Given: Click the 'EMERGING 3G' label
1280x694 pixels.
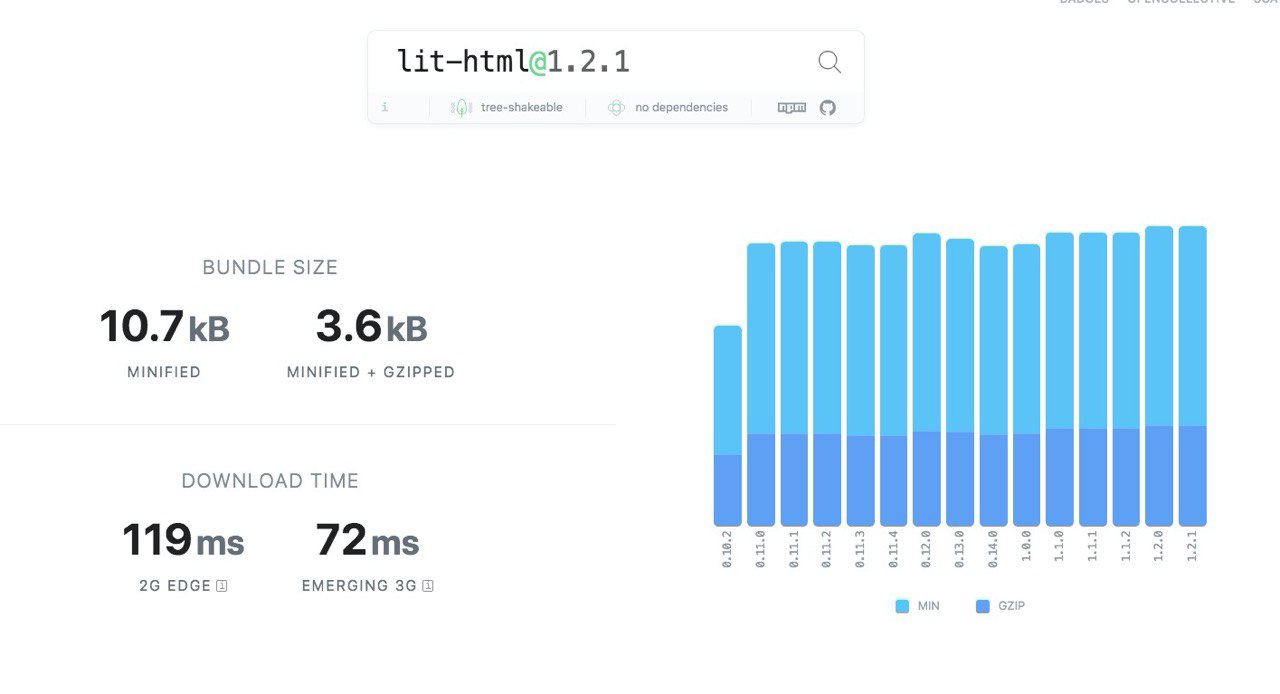Looking at the screenshot, I should tap(360, 586).
